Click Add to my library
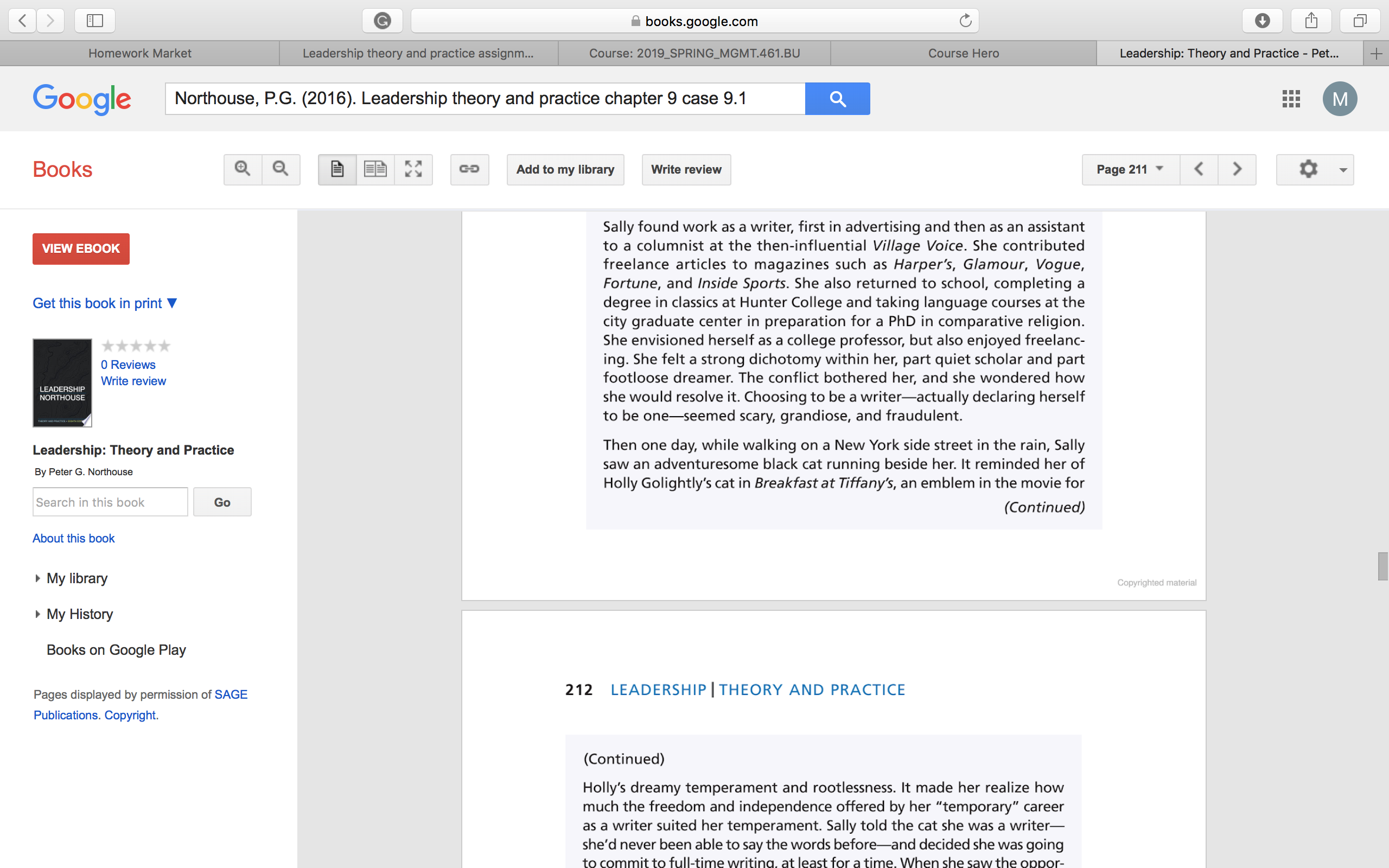 tap(565, 169)
